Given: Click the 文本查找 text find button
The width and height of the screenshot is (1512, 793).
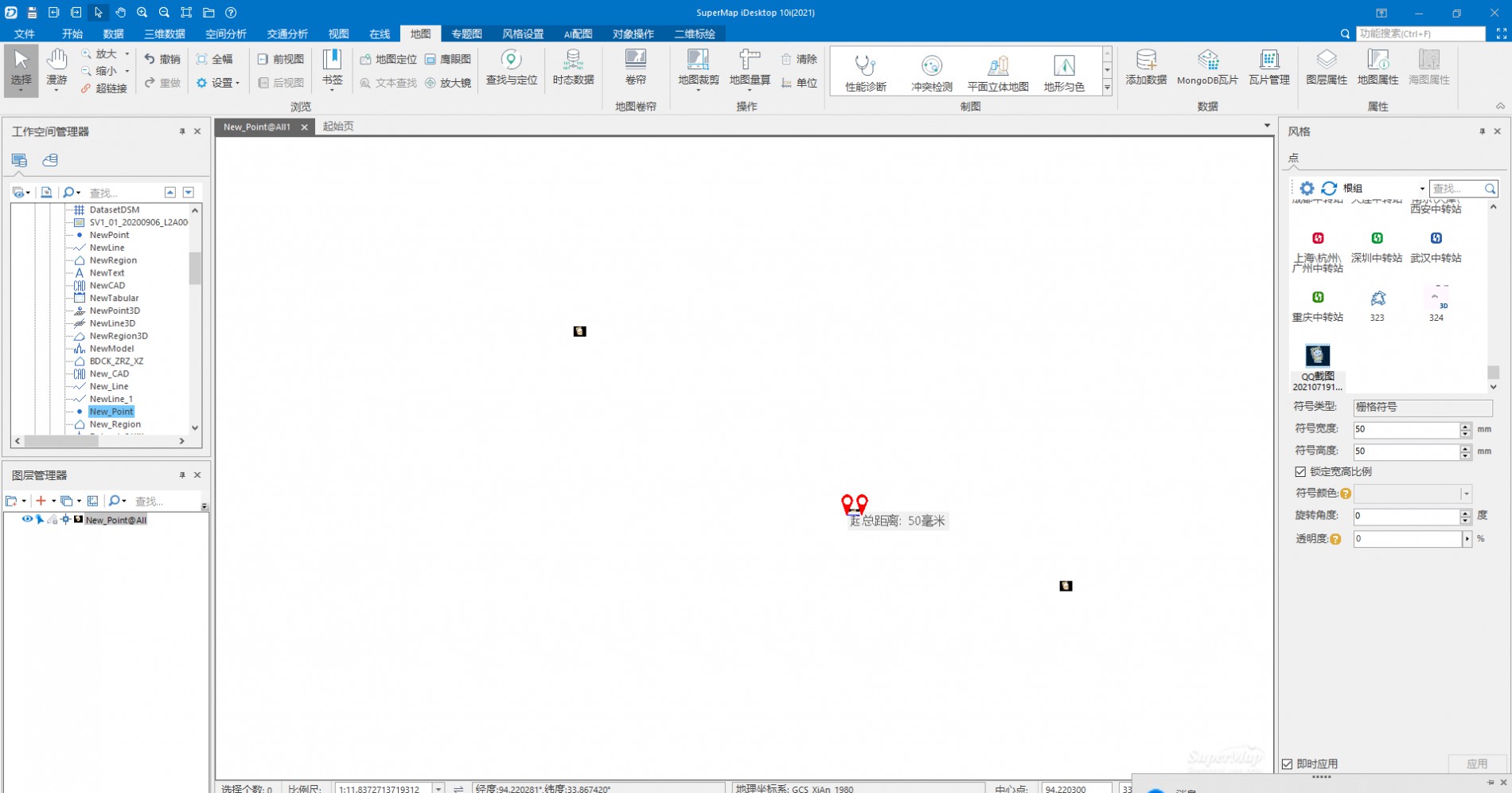Looking at the screenshot, I should [388, 83].
